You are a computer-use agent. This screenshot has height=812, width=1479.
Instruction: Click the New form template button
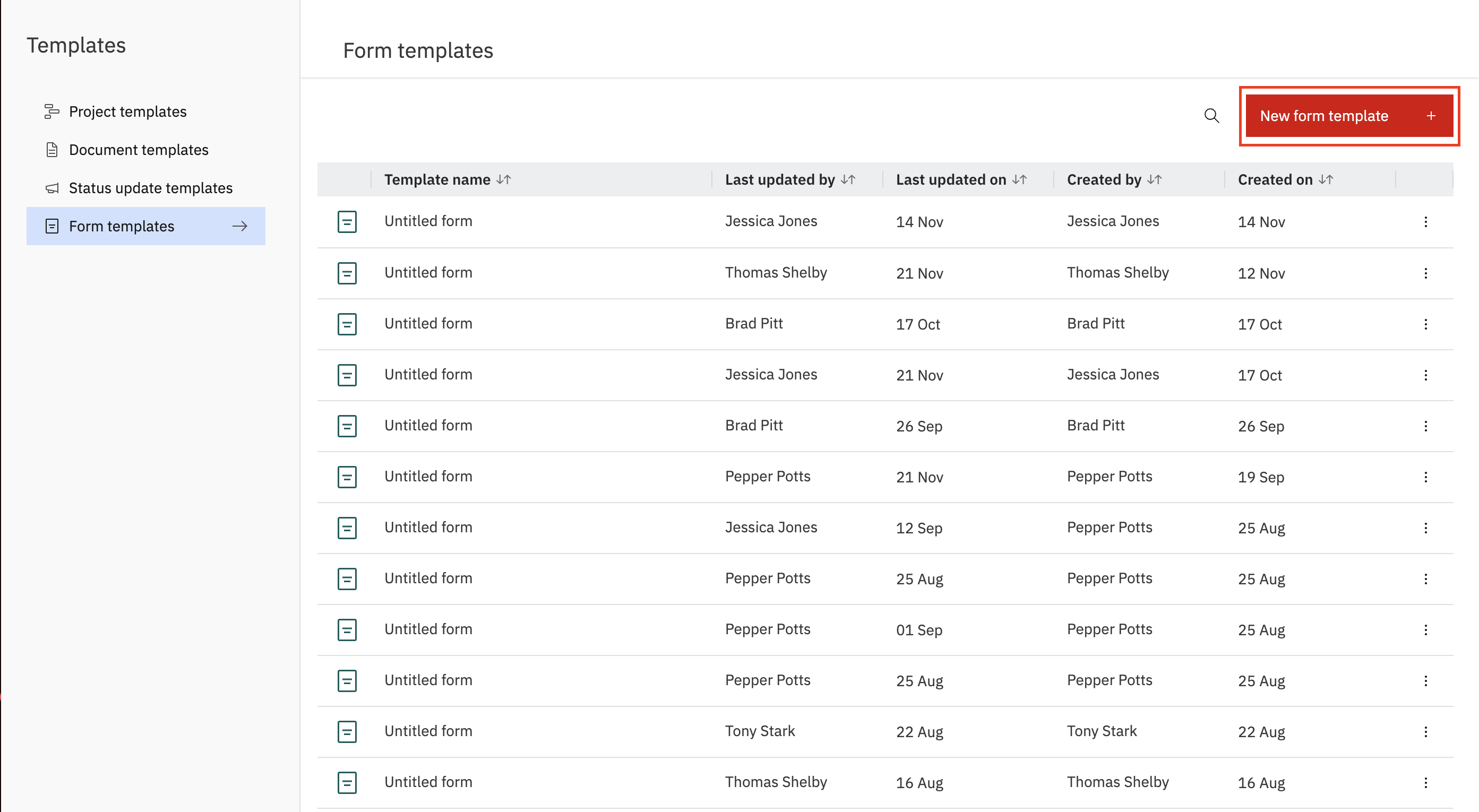(1347, 116)
